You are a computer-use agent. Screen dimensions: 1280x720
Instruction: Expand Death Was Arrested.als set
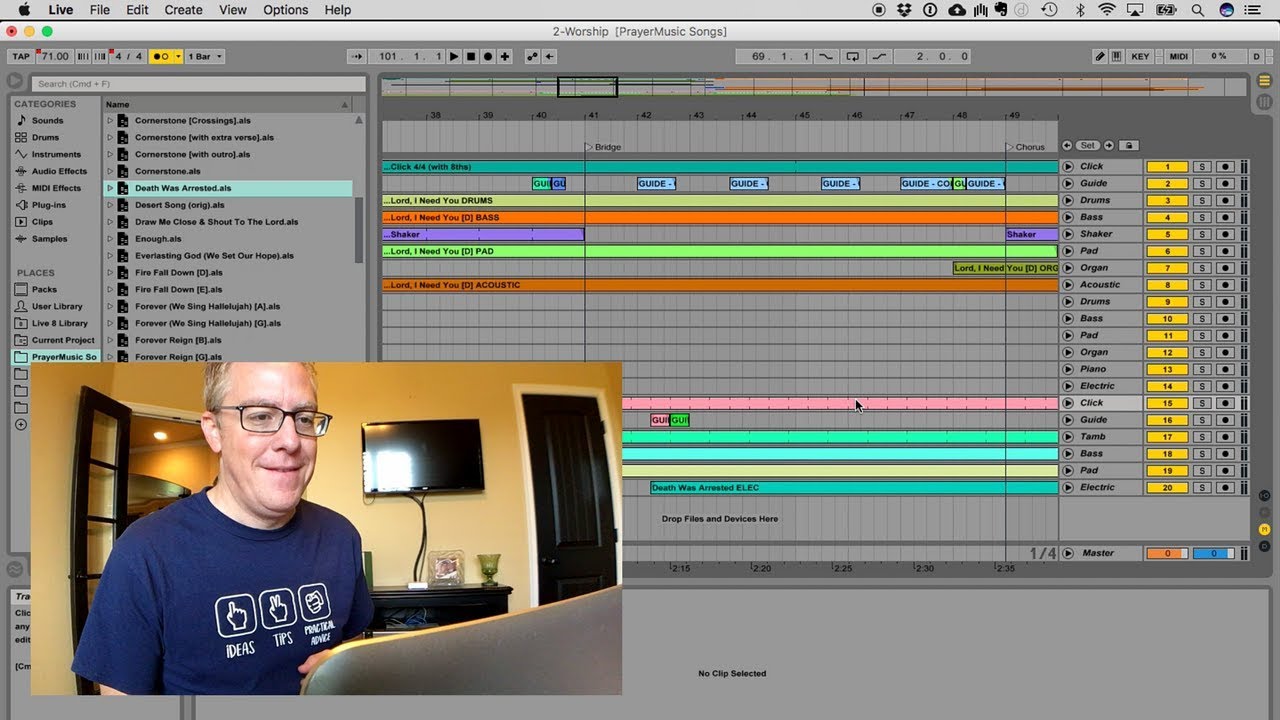click(110, 188)
